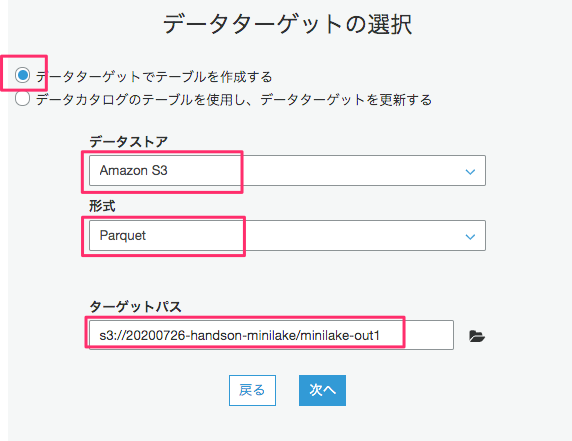
Task: Click the 形式 field label
Action: (102, 206)
